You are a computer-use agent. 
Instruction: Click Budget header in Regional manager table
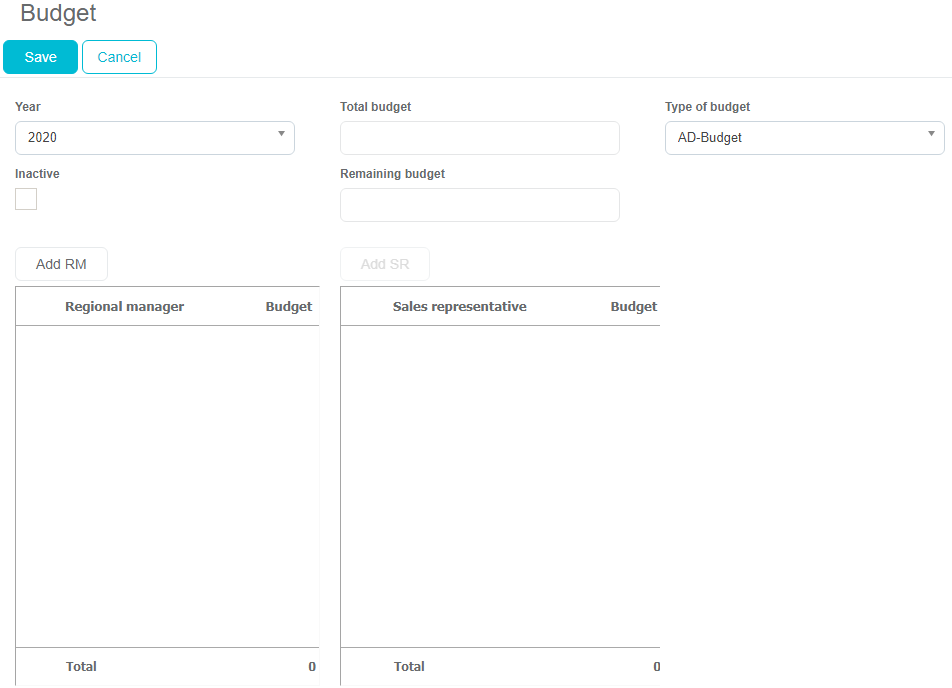(x=288, y=307)
